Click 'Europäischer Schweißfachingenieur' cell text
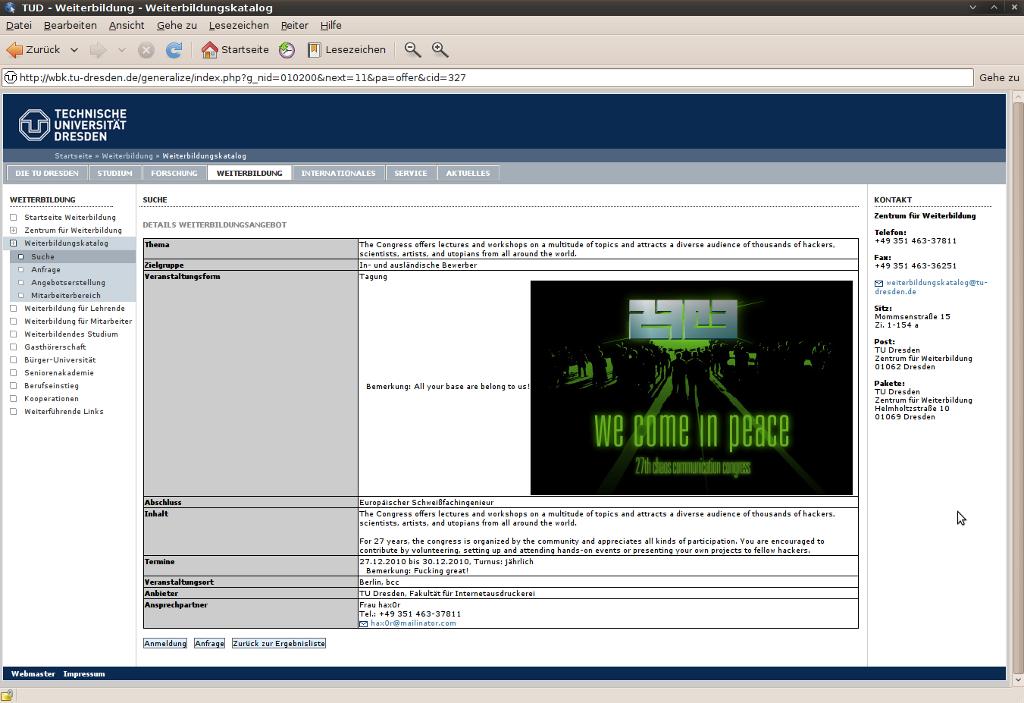1024x703 pixels. 426,502
